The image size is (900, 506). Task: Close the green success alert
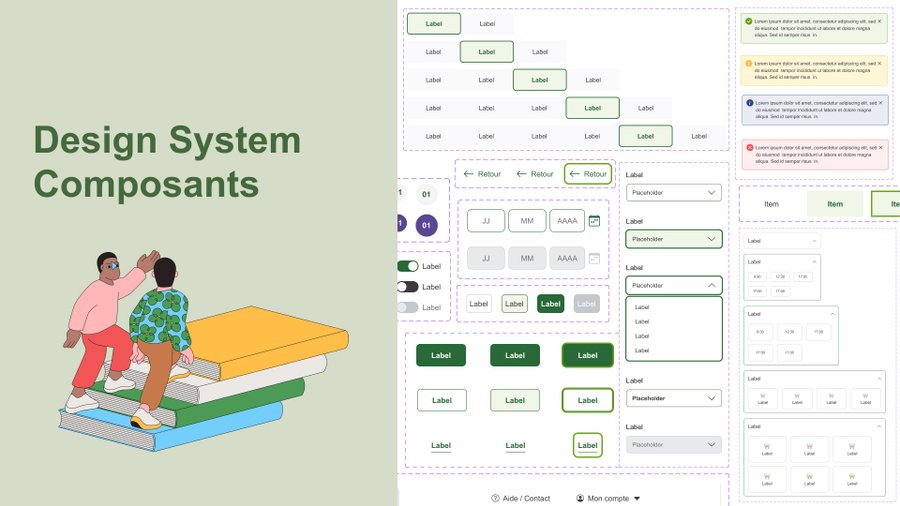coord(880,21)
